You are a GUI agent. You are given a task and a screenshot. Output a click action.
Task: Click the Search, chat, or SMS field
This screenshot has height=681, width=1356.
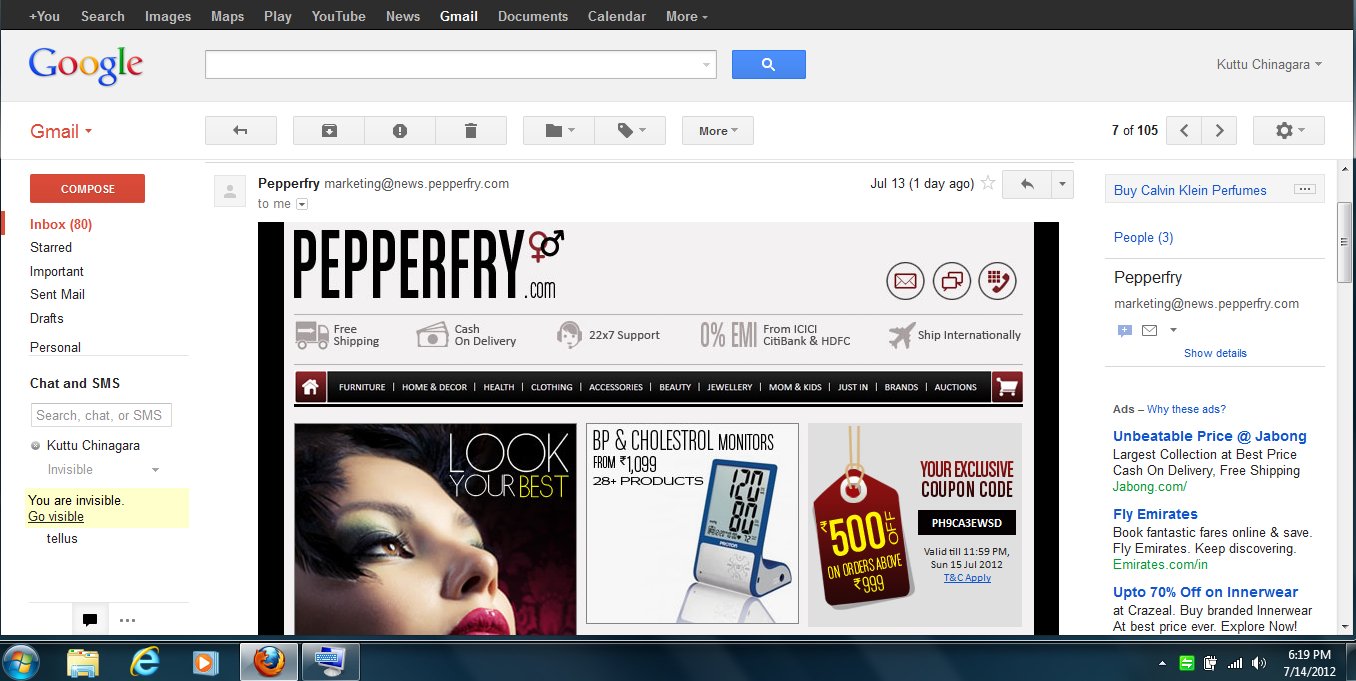[101, 415]
